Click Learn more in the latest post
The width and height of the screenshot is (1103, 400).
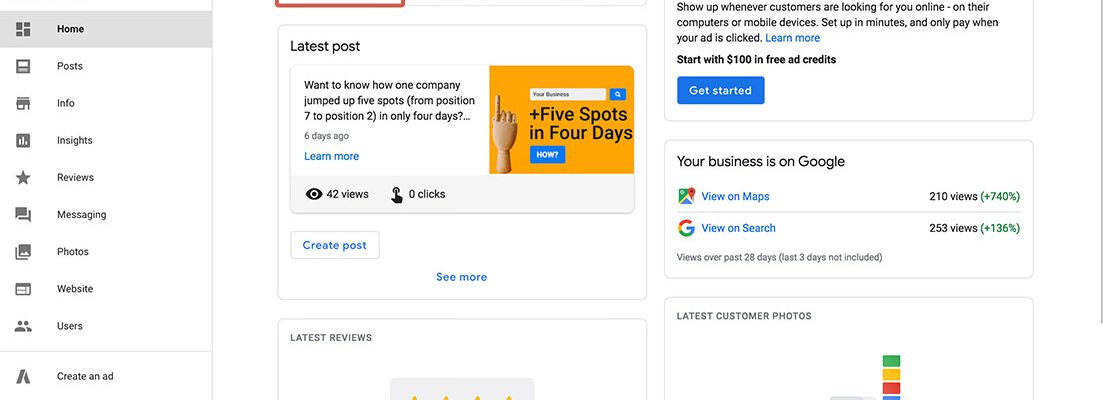coord(331,156)
